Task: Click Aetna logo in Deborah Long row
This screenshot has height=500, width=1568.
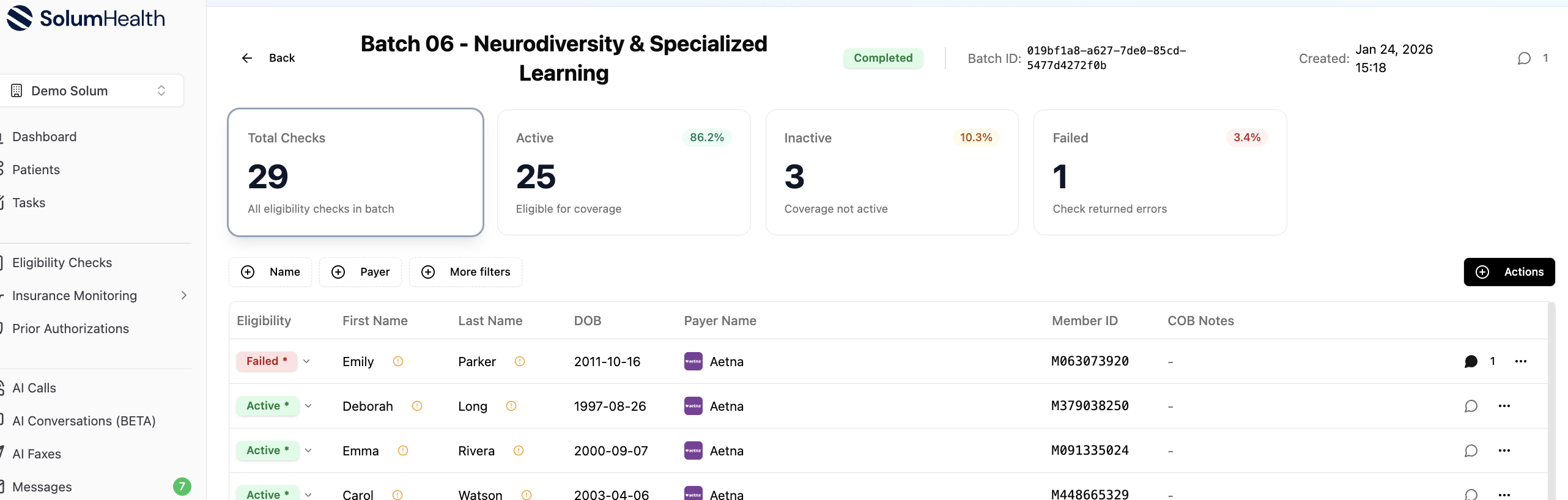Action: pos(693,406)
